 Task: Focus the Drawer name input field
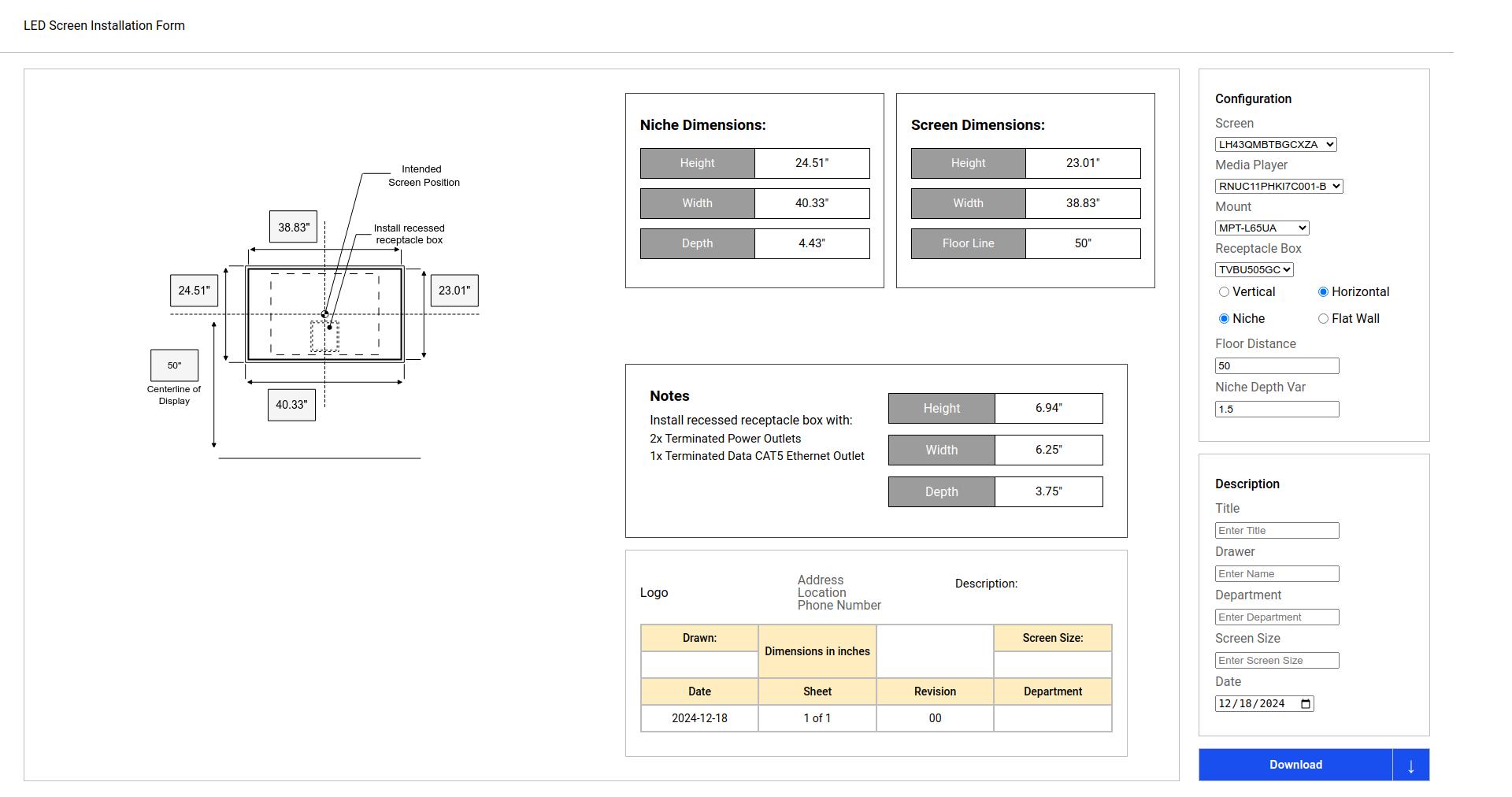(1277, 574)
